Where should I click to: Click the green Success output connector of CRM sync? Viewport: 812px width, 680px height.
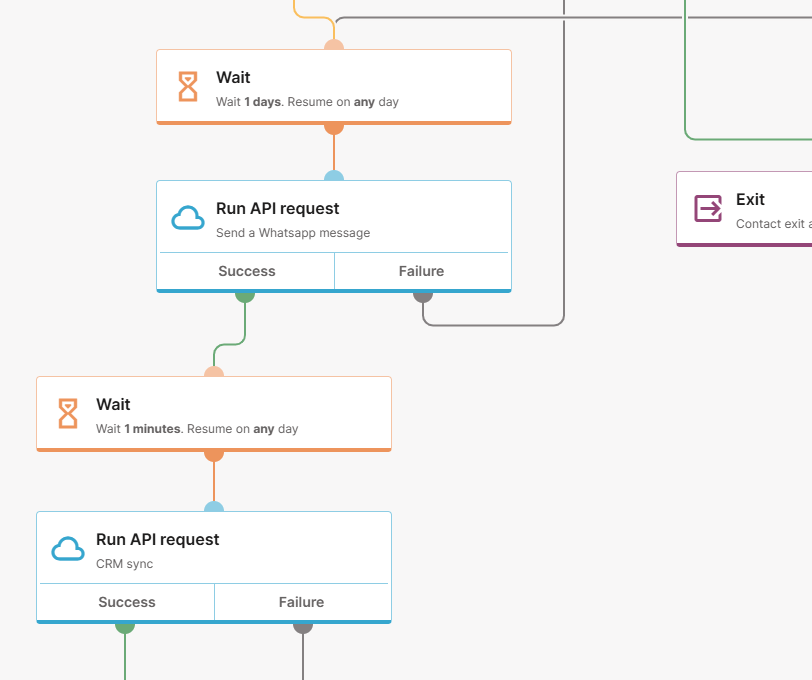point(125,626)
